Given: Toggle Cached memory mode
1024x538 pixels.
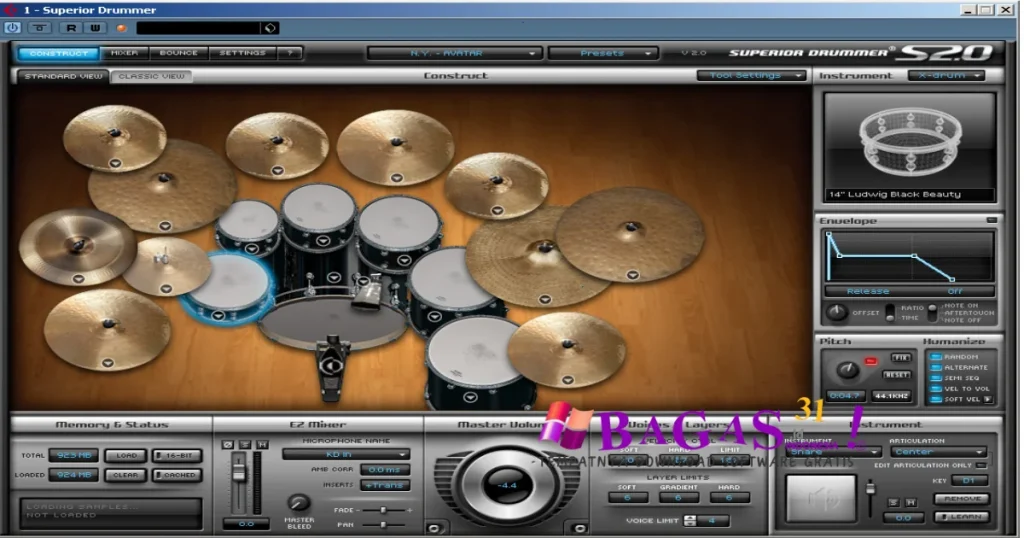Looking at the screenshot, I should [177, 475].
